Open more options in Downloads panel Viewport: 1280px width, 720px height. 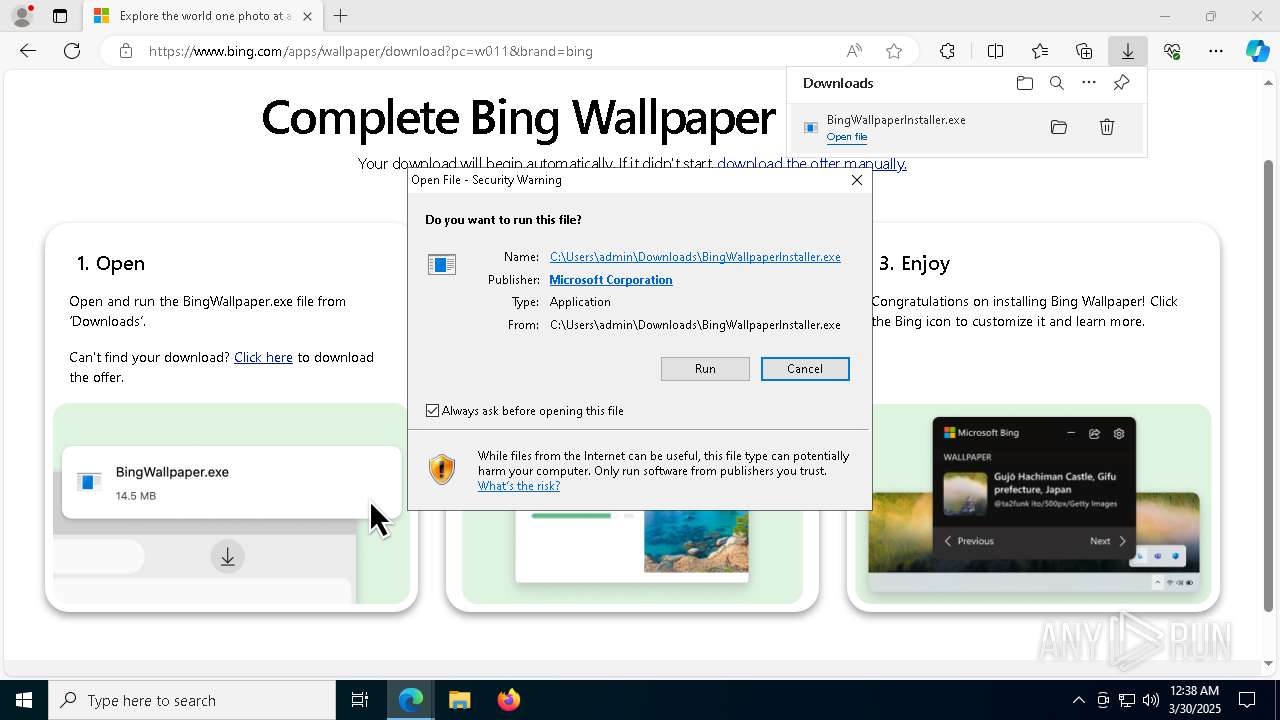click(1089, 83)
